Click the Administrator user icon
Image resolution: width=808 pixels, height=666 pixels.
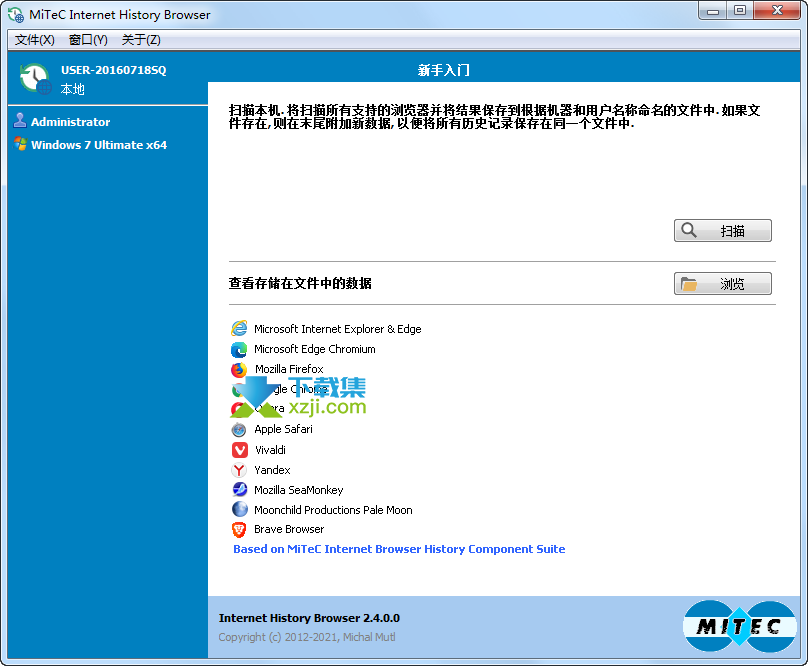[20, 121]
